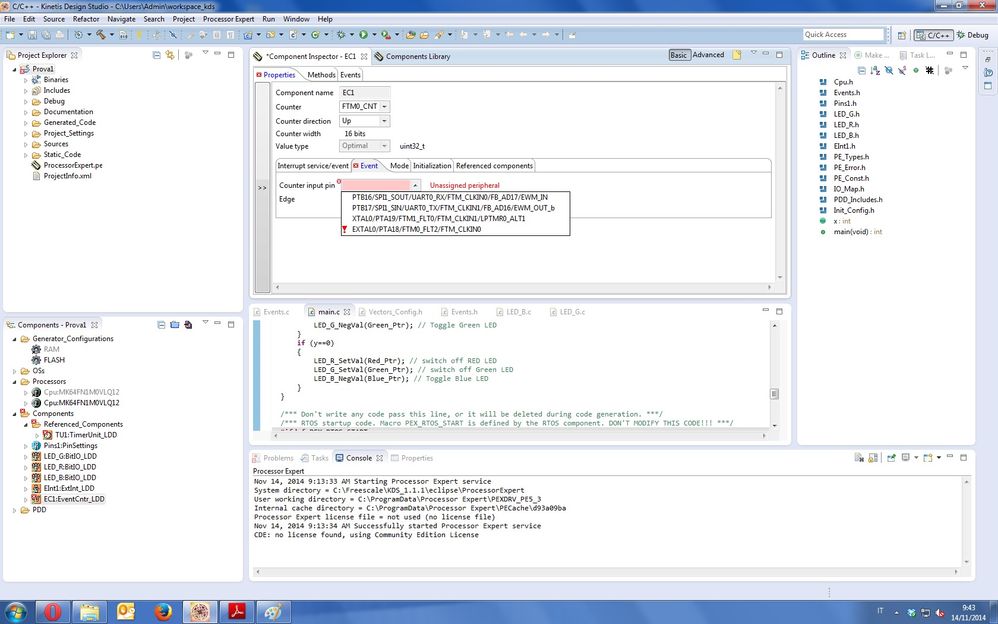The height and width of the screenshot is (624, 998).
Task: Toggle Hide Fields in Outline toolbar
Action: [x=889, y=70]
